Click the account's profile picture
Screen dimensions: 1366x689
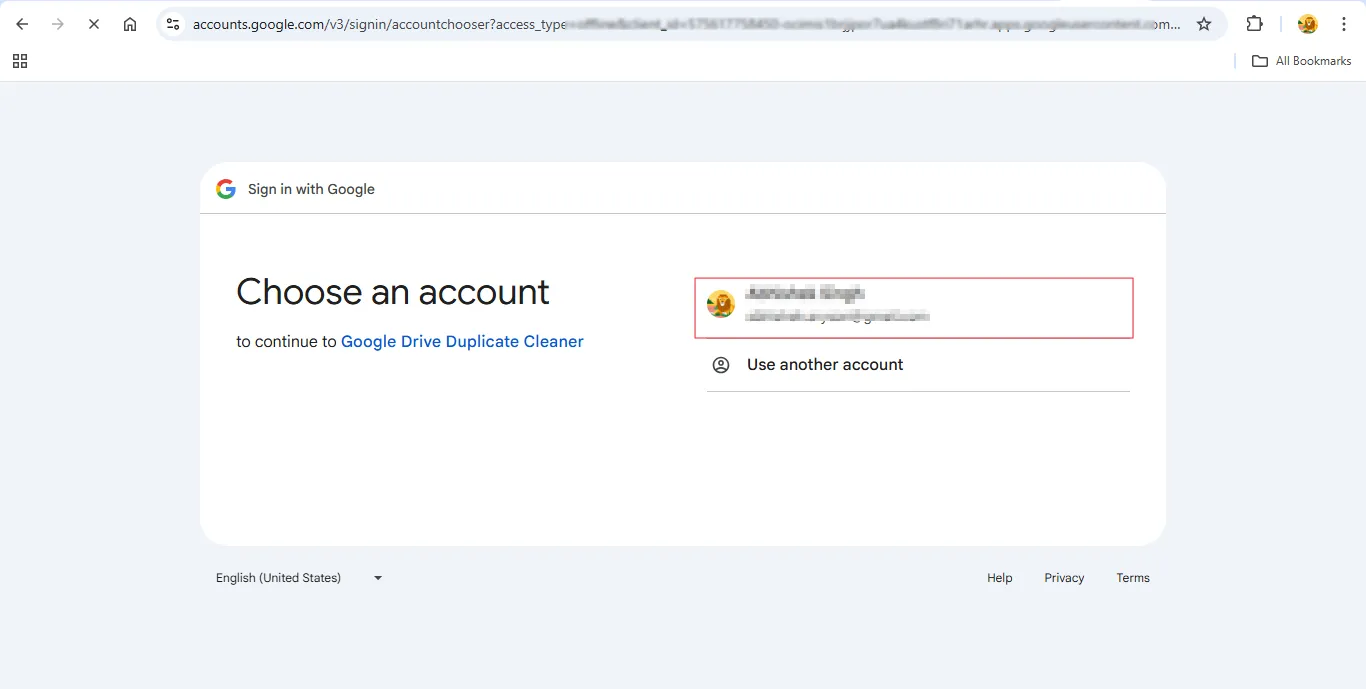coord(721,304)
